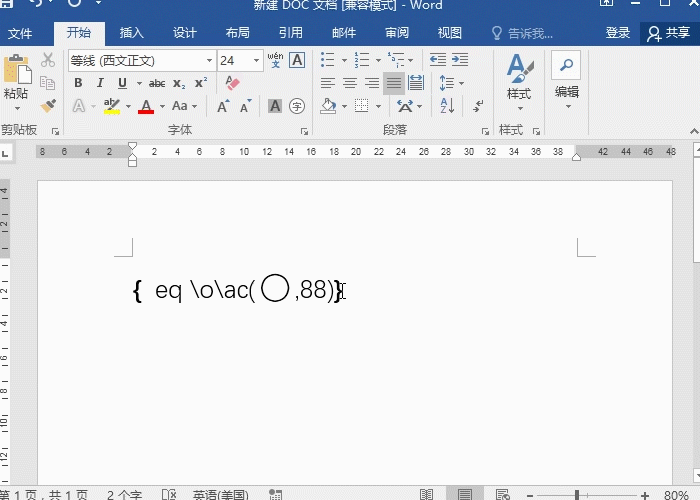This screenshot has width=700, height=500.
Task: Click the spelling check status bar icon
Action: tap(169, 495)
